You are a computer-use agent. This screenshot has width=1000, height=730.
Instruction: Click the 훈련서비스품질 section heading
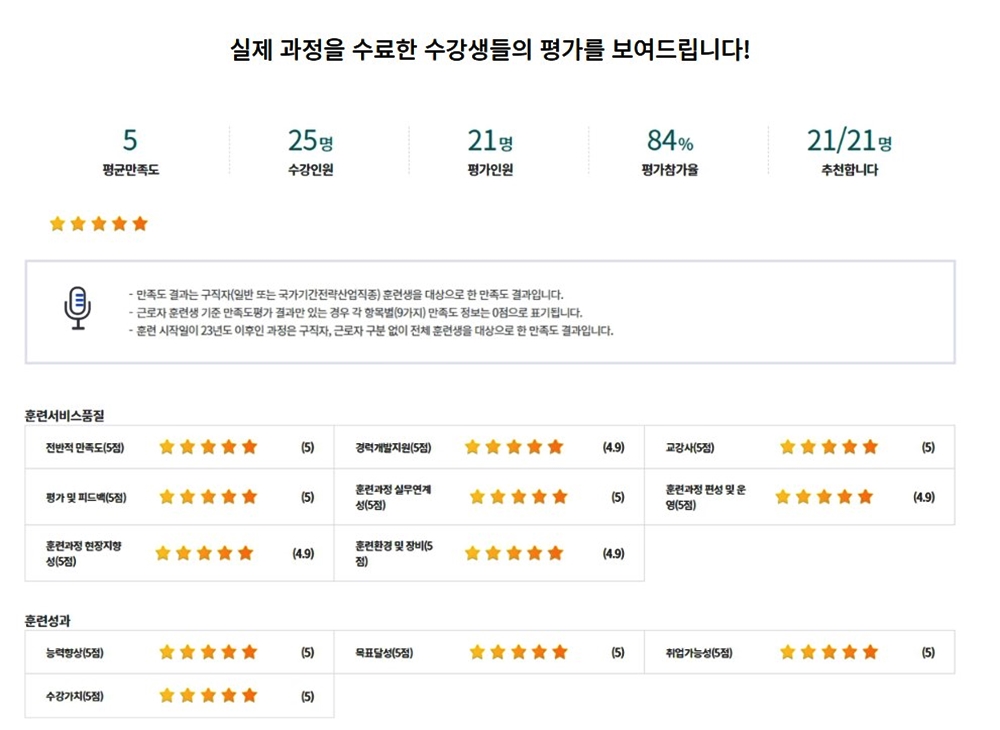65,415
